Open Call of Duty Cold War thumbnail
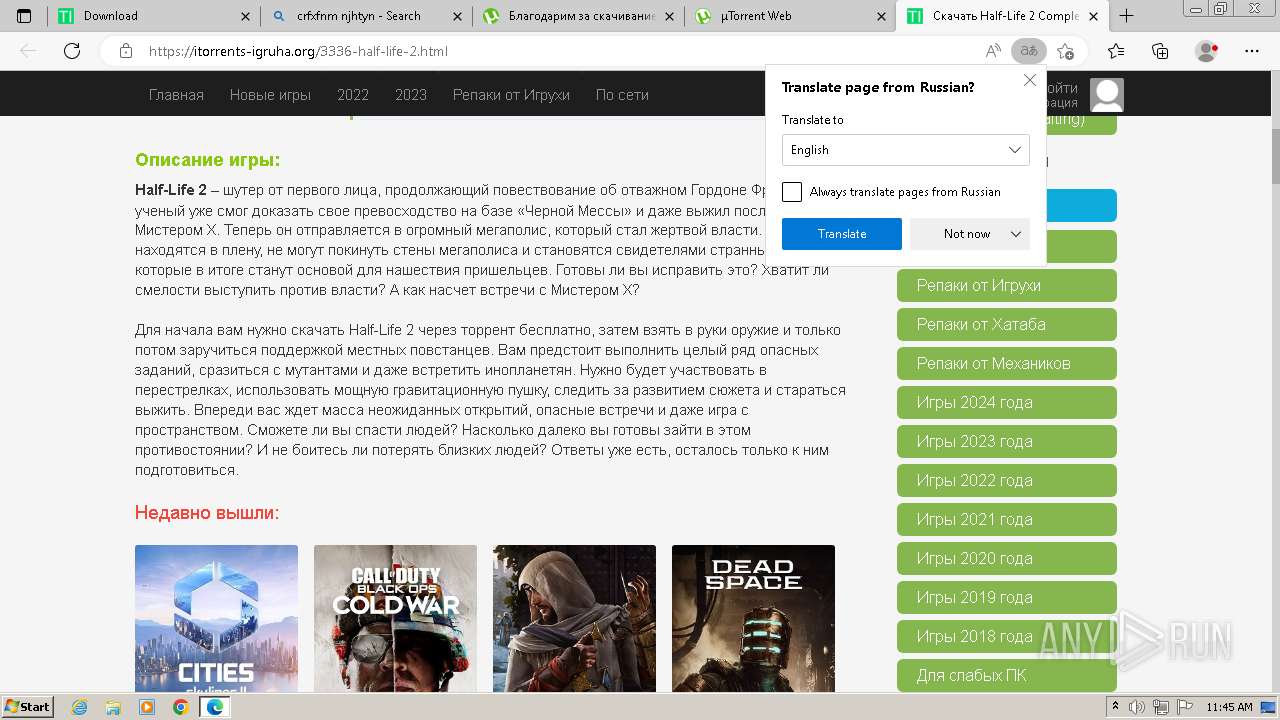 (x=395, y=619)
